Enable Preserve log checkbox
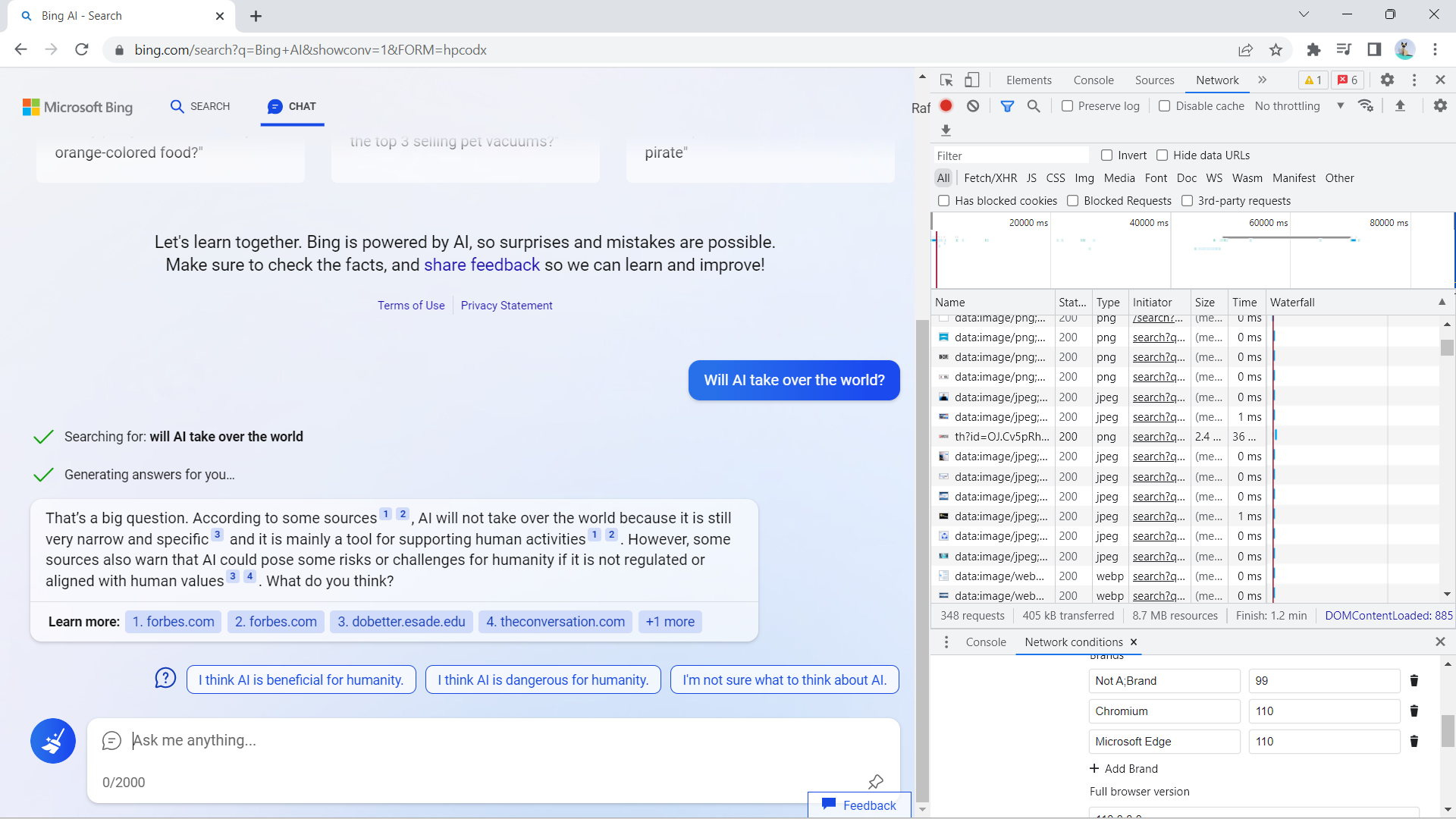Viewport: 1456px width, 819px height. (x=1067, y=106)
